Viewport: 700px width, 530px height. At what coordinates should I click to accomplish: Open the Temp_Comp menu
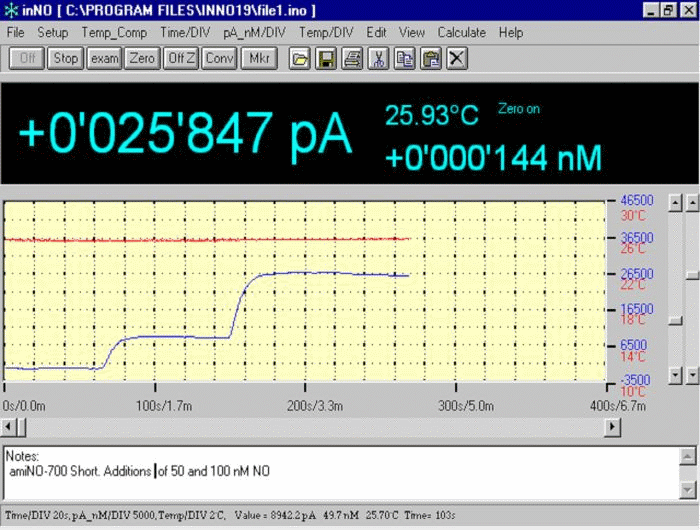pos(114,33)
